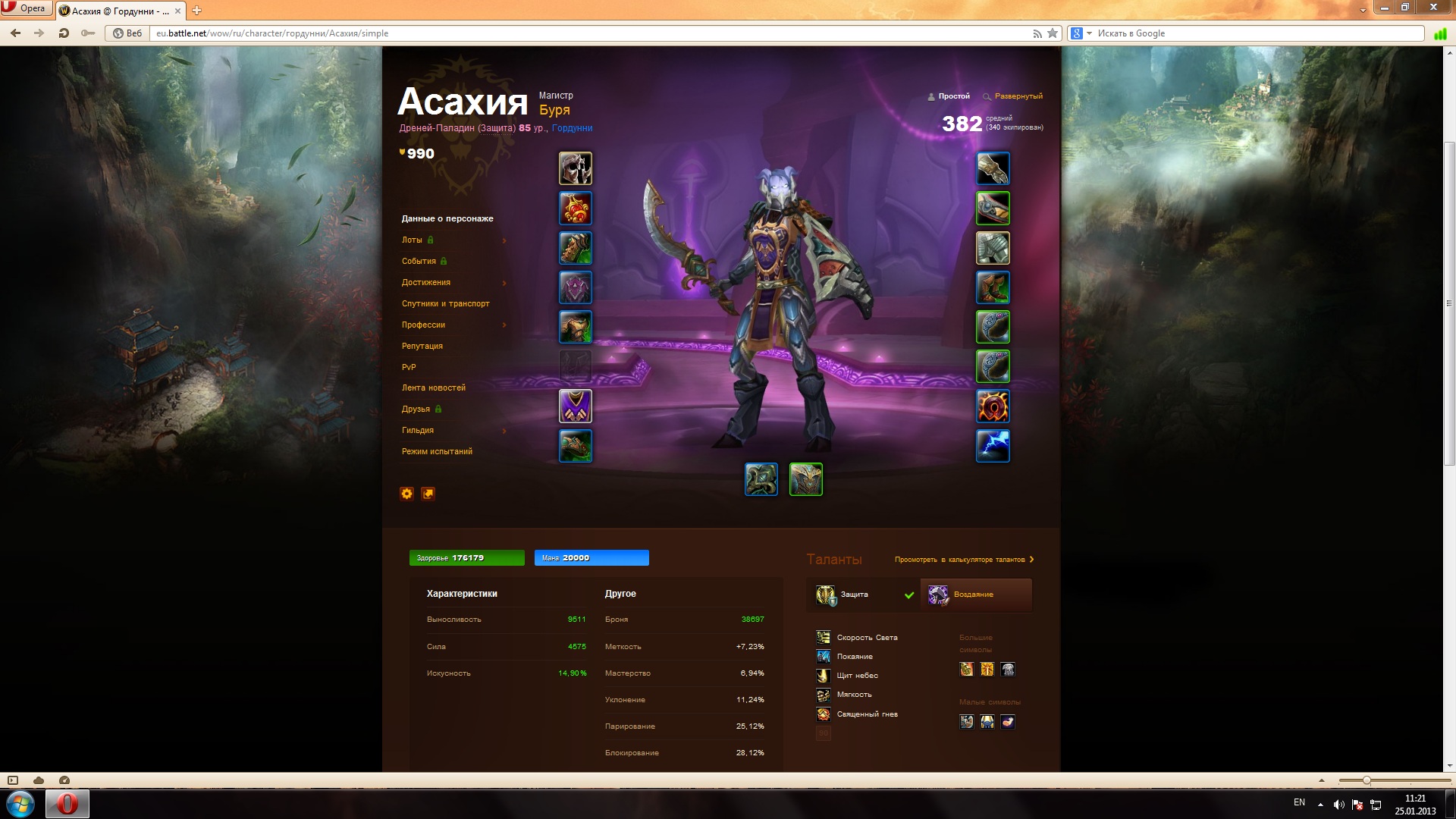Viewport: 1456px width, 819px height.
Task: Inspect the blue lightning trinket icon
Action: pyautogui.click(x=993, y=446)
